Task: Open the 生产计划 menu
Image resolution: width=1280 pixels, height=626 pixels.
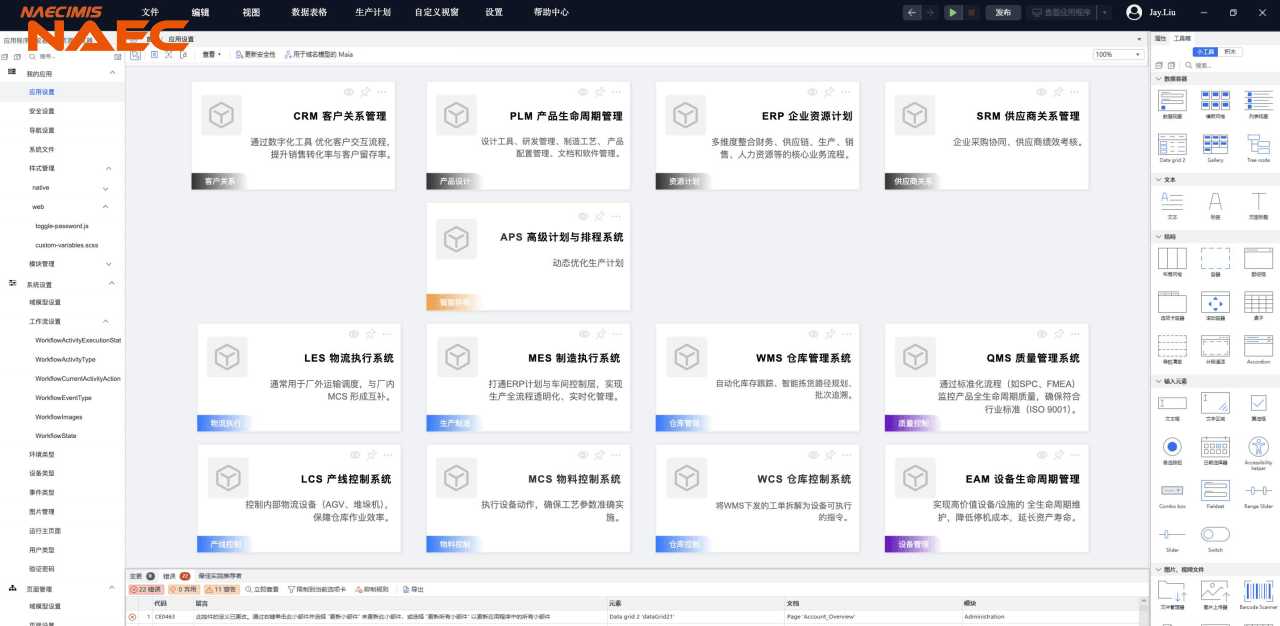Action: 372,12
